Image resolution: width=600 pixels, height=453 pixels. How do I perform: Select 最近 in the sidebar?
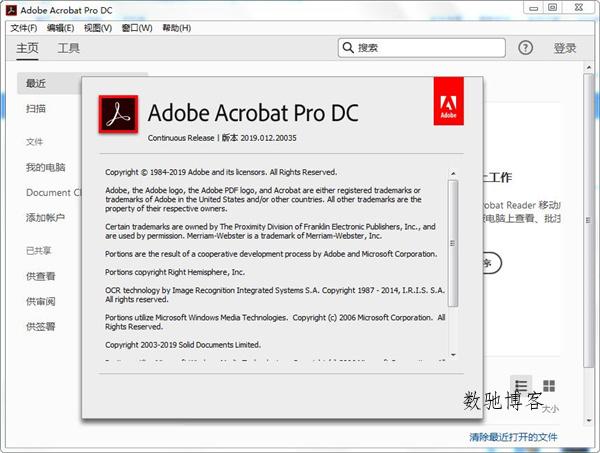50,83
